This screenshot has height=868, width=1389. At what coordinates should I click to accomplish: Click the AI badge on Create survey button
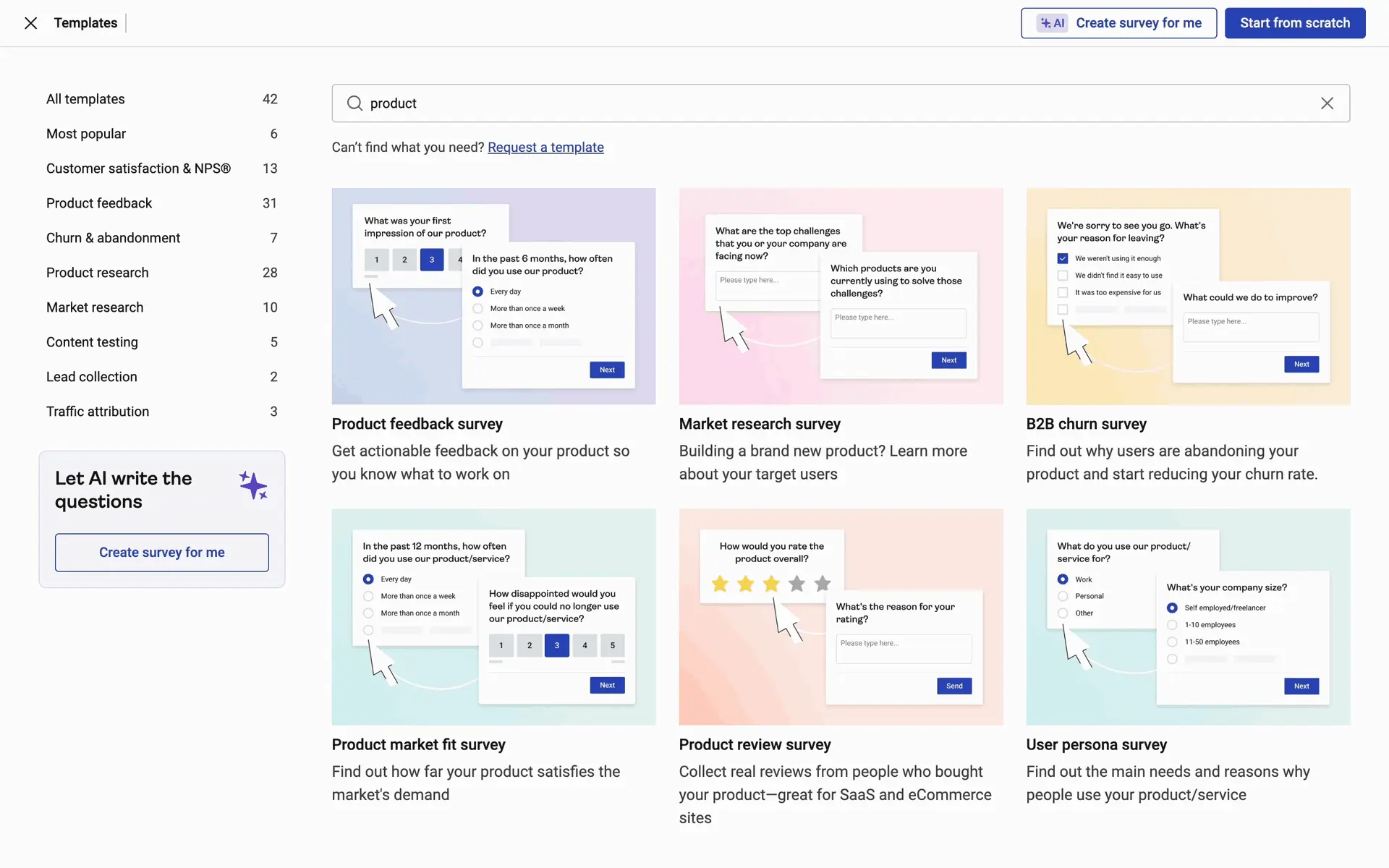point(1052,23)
